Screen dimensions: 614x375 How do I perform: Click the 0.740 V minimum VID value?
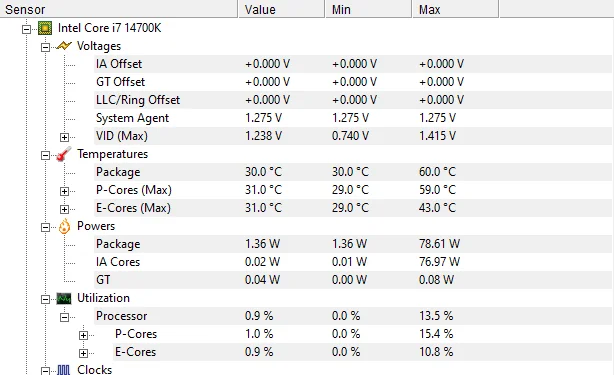(x=350, y=136)
